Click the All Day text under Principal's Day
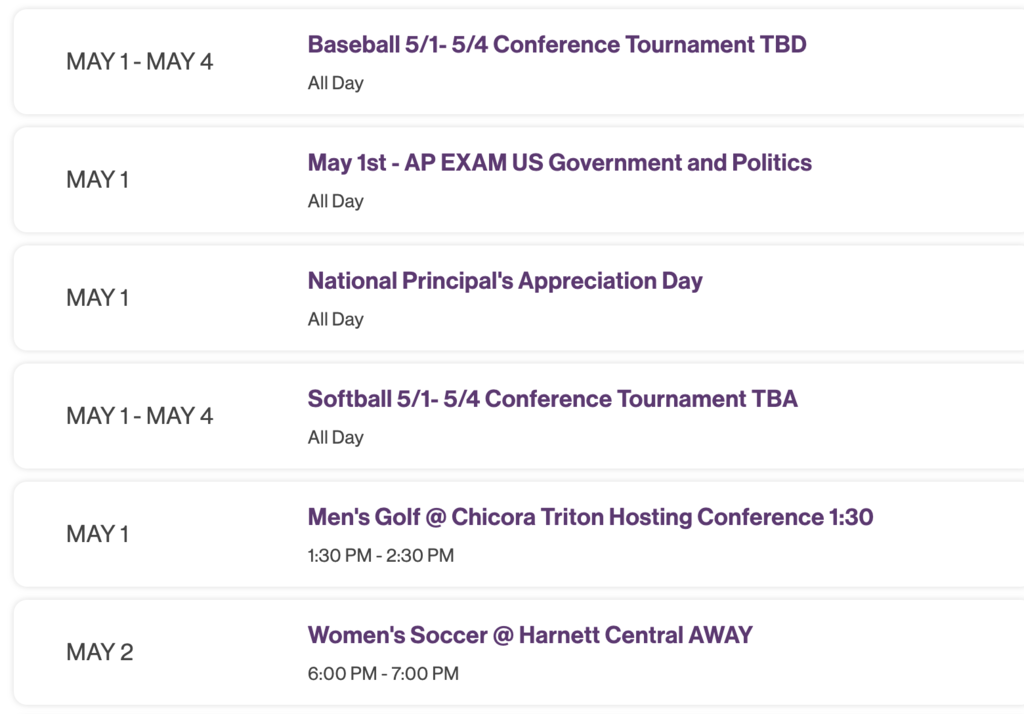The height and width of the screenshot is (714, 1024). click(x=335, y=319)
